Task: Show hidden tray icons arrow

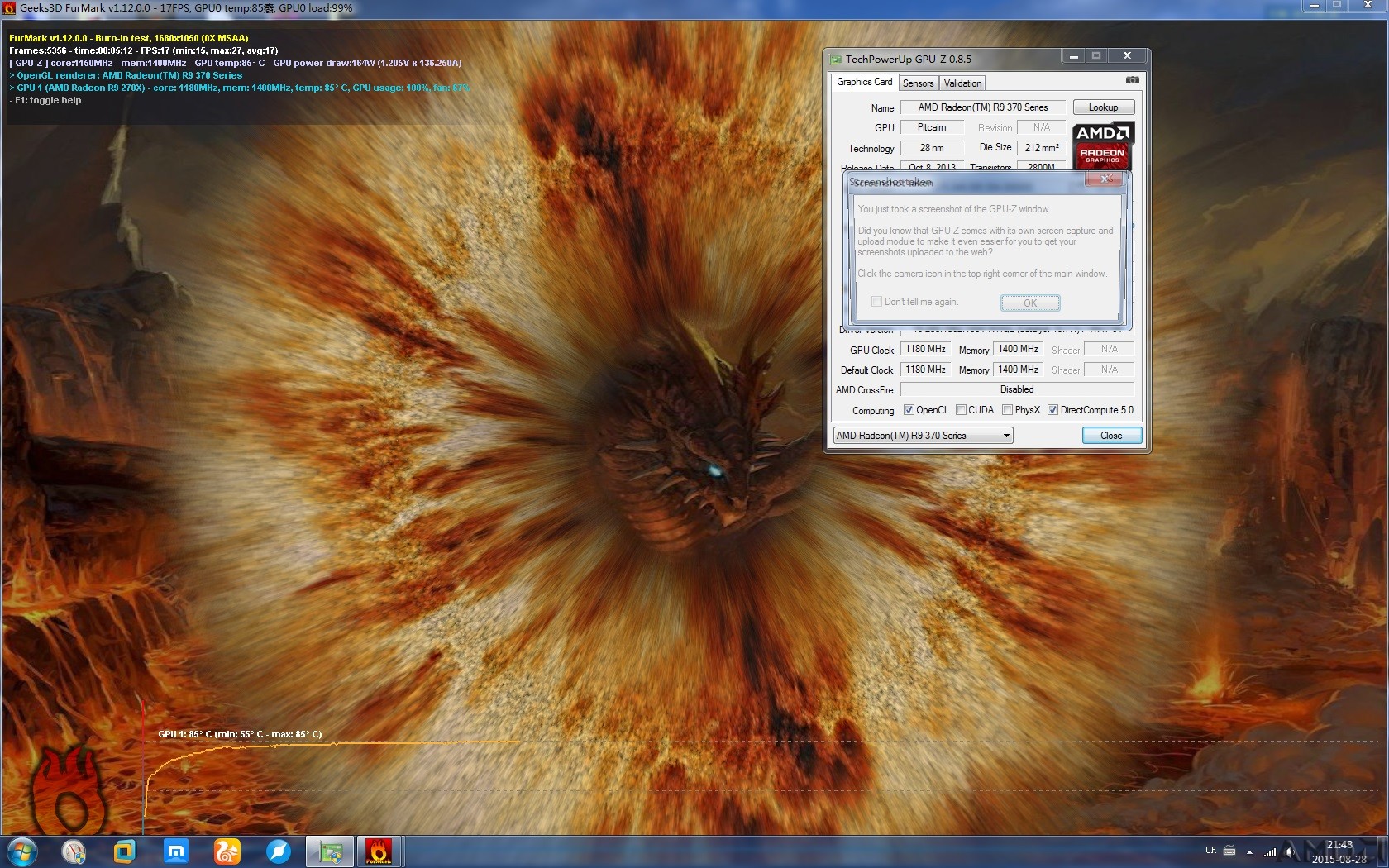Action: click(x=1249, y=851)
